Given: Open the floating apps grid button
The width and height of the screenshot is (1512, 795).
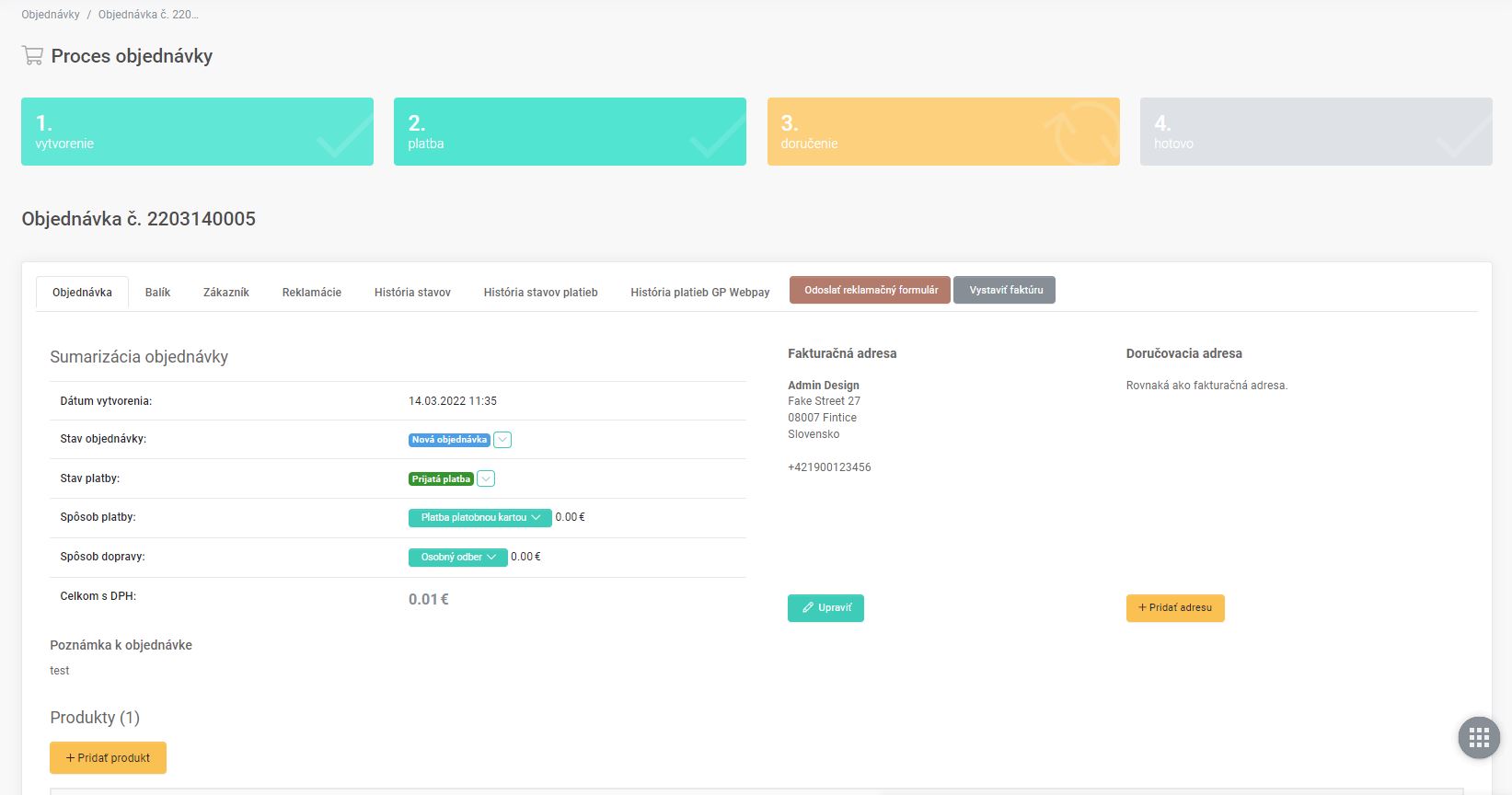Looking at the screenshot, I should [x=1479, y=738].
